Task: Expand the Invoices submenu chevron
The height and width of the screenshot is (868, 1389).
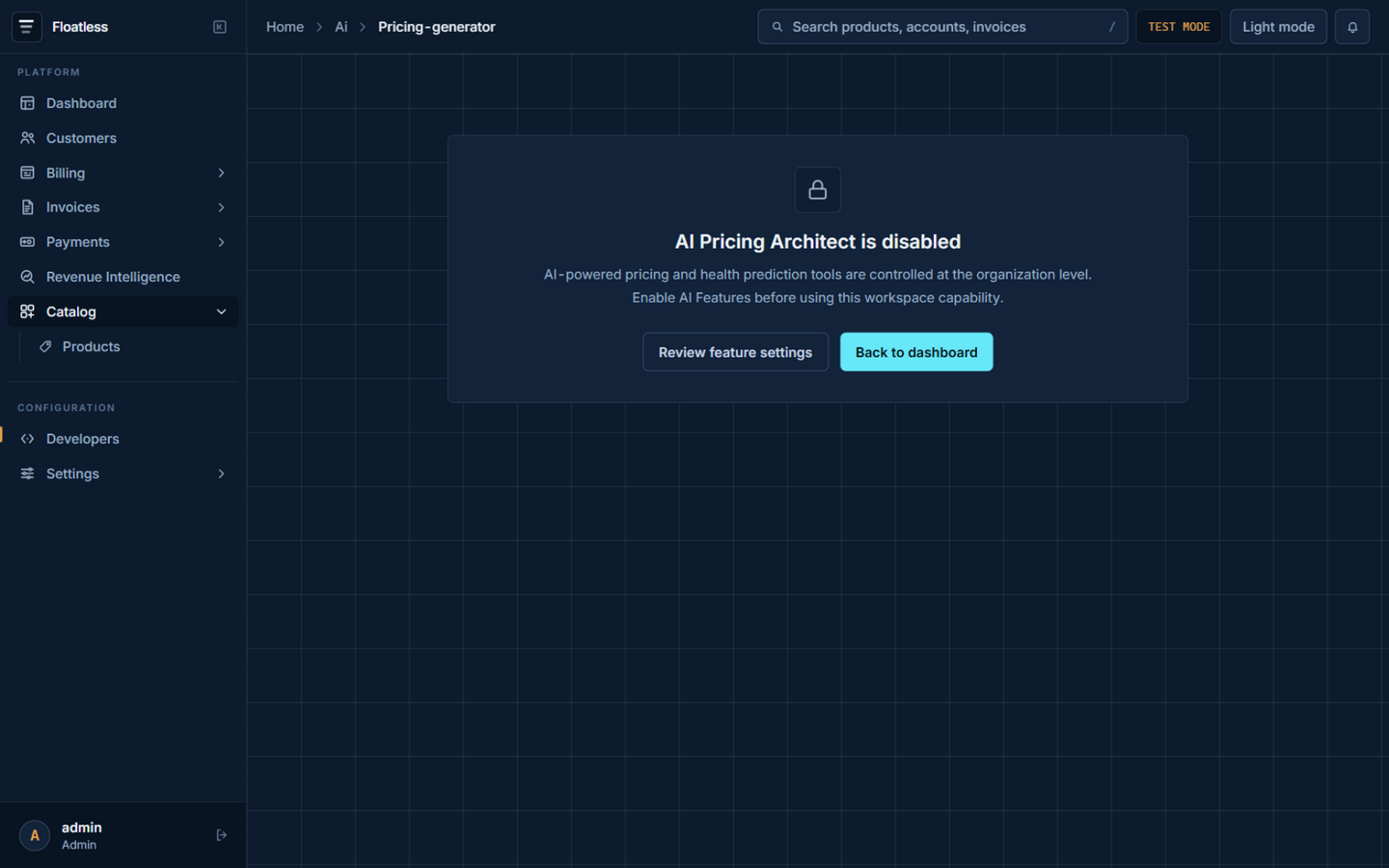Action: (221, 207)
